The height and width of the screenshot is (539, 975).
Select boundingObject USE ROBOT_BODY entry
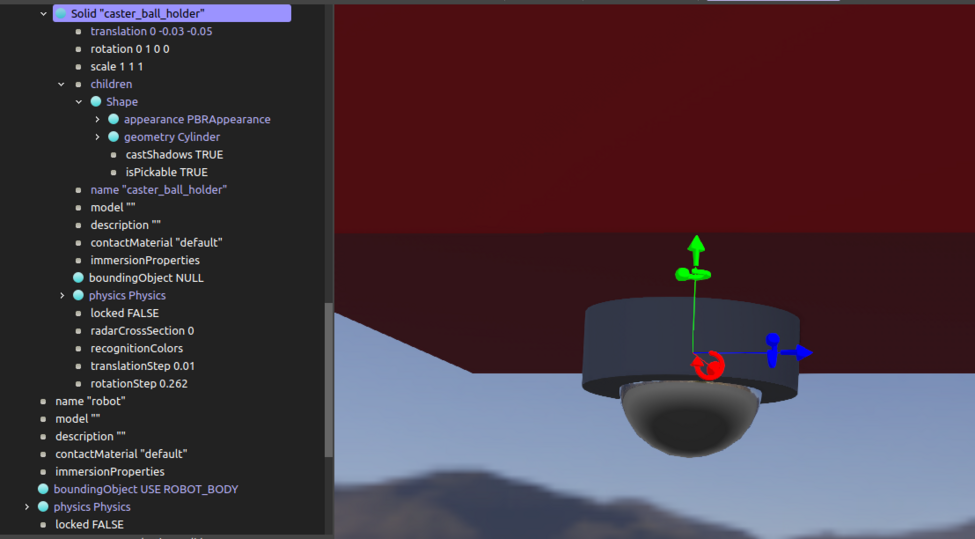tap(145, 489)
